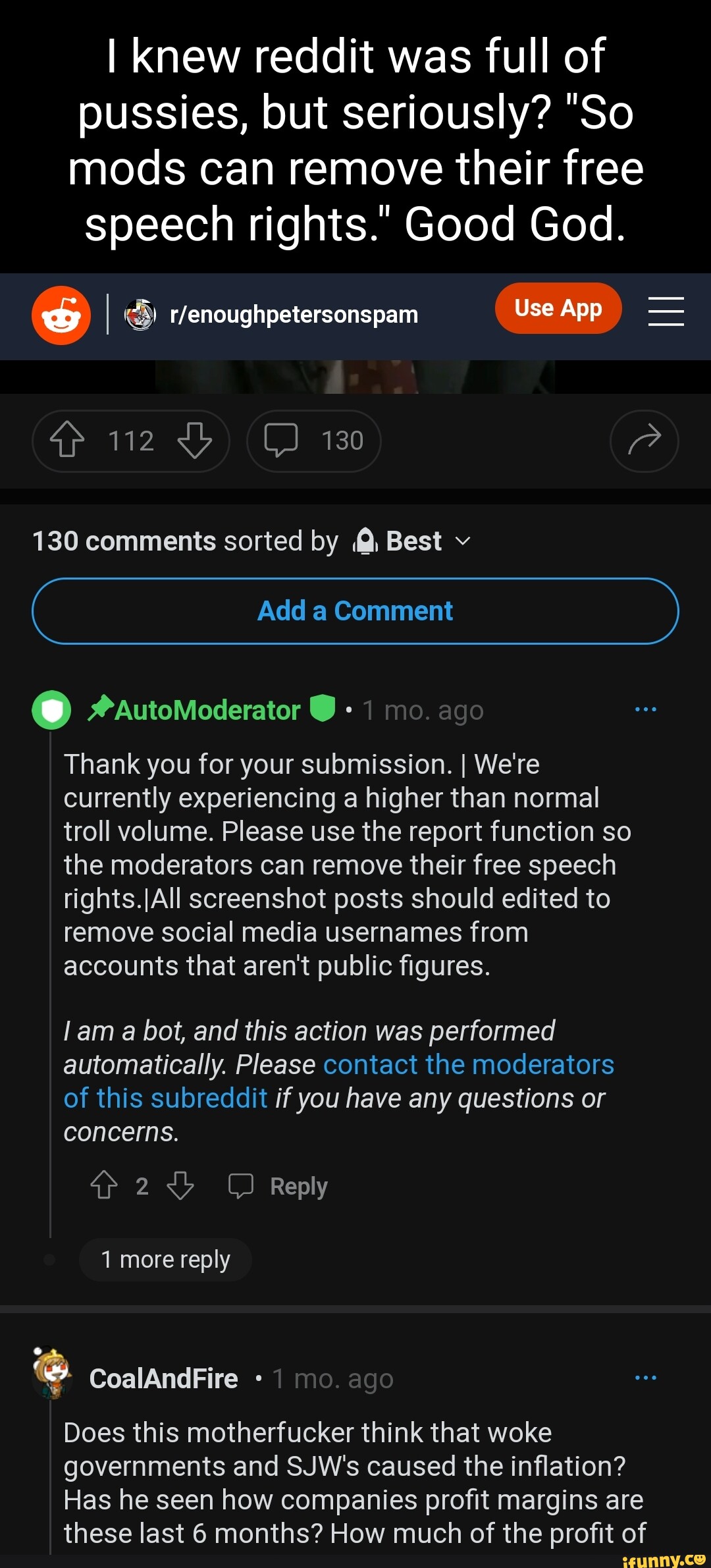
Task: Expand the Best sort dropdown
Action: tap(414, 541)
